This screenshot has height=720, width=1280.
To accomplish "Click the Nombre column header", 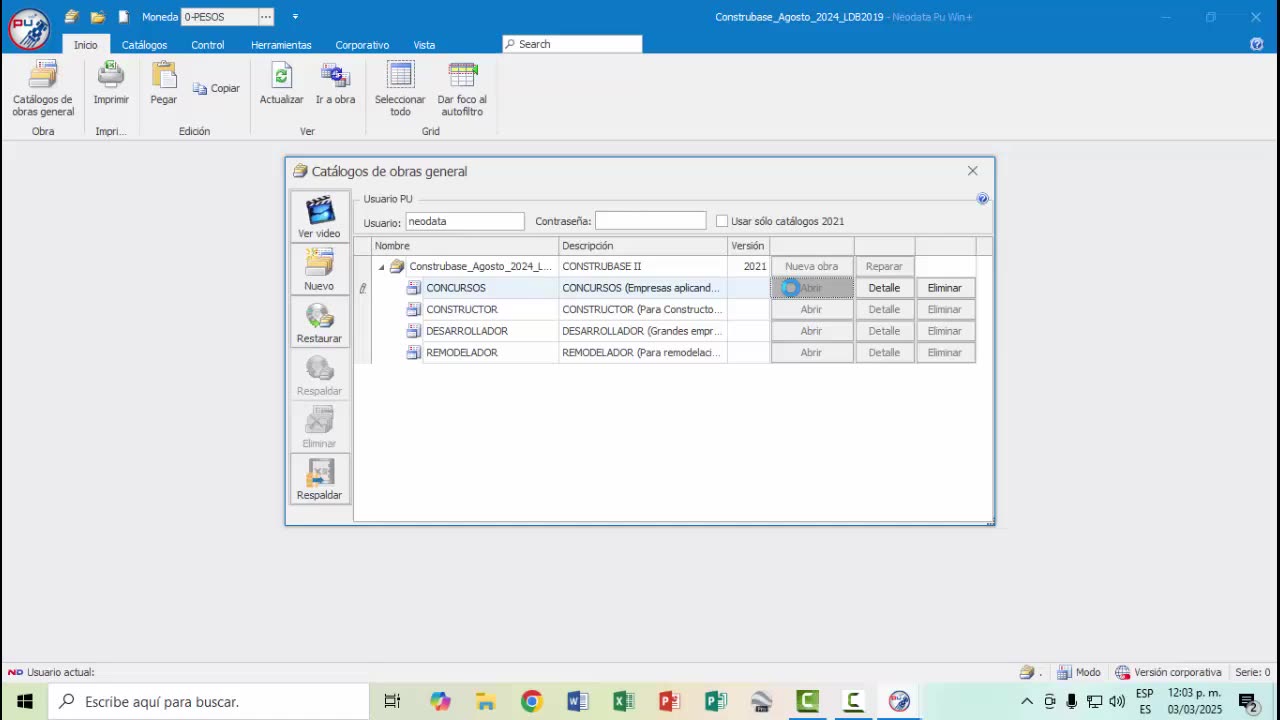I will (x=465, y=246).
